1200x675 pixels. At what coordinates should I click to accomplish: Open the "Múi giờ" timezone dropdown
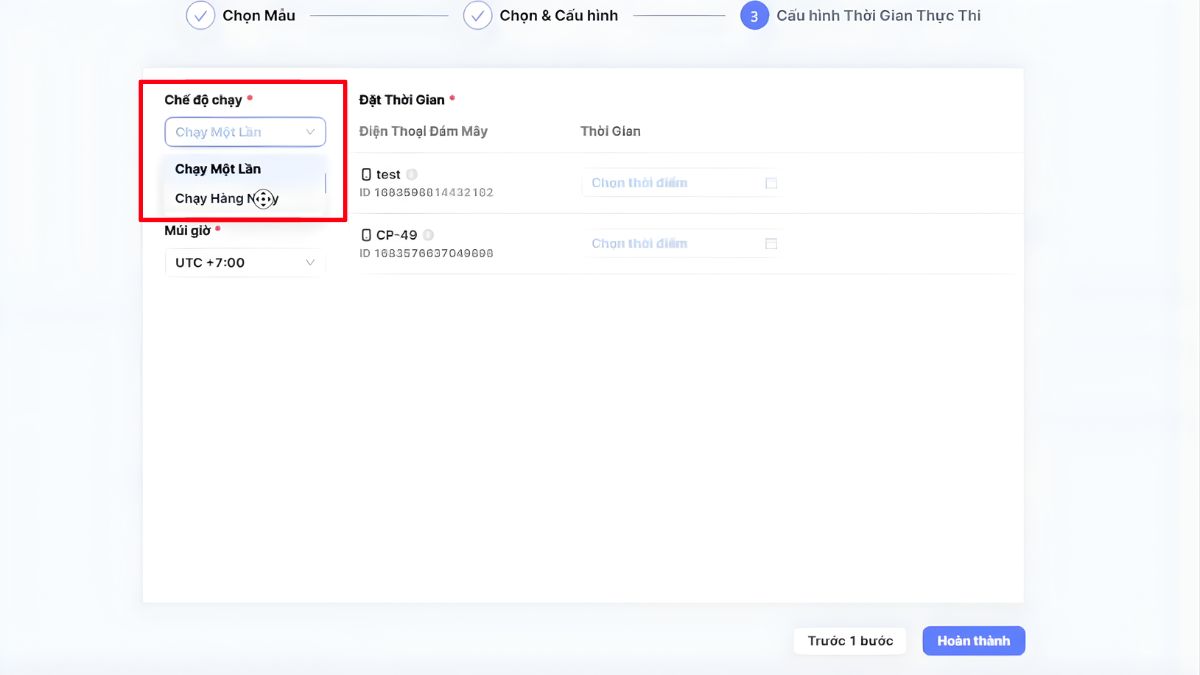pyautogui.click(x=245, y=262)
